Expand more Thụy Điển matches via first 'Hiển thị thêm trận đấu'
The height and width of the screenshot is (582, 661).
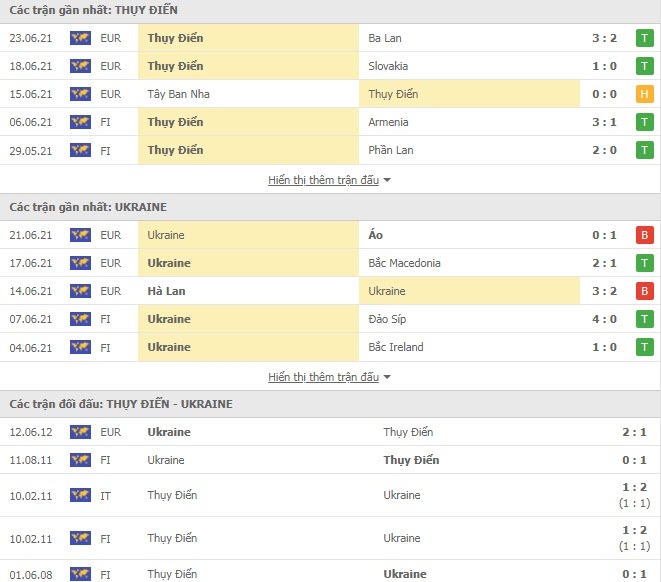(x=323, y=180)
